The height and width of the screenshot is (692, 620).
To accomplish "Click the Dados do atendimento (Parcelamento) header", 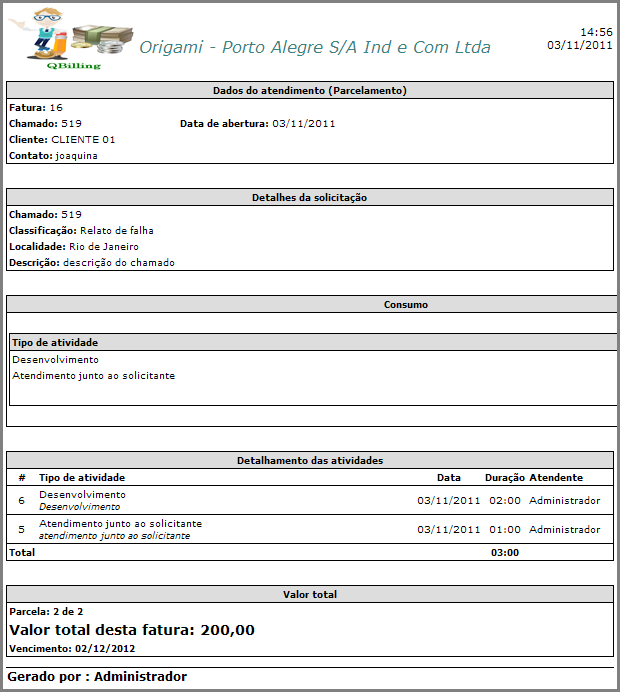I will 309,90.
